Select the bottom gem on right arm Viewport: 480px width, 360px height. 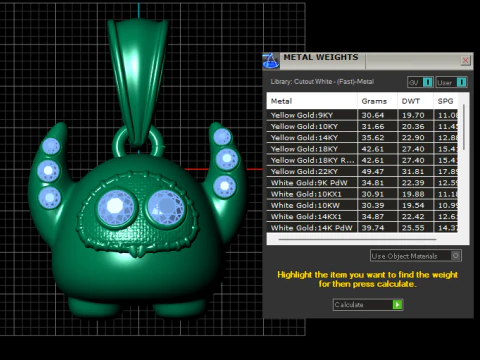(x=224, y=186)
